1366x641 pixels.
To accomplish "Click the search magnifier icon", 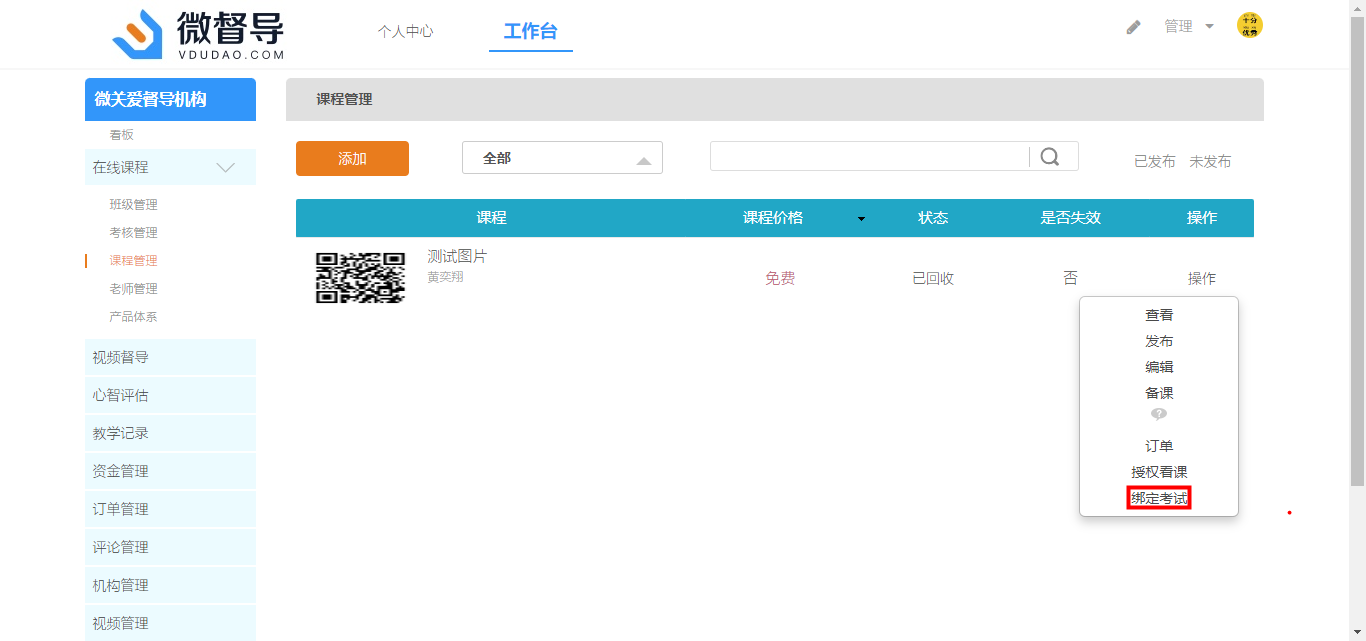I will [x=1049, y=157].
